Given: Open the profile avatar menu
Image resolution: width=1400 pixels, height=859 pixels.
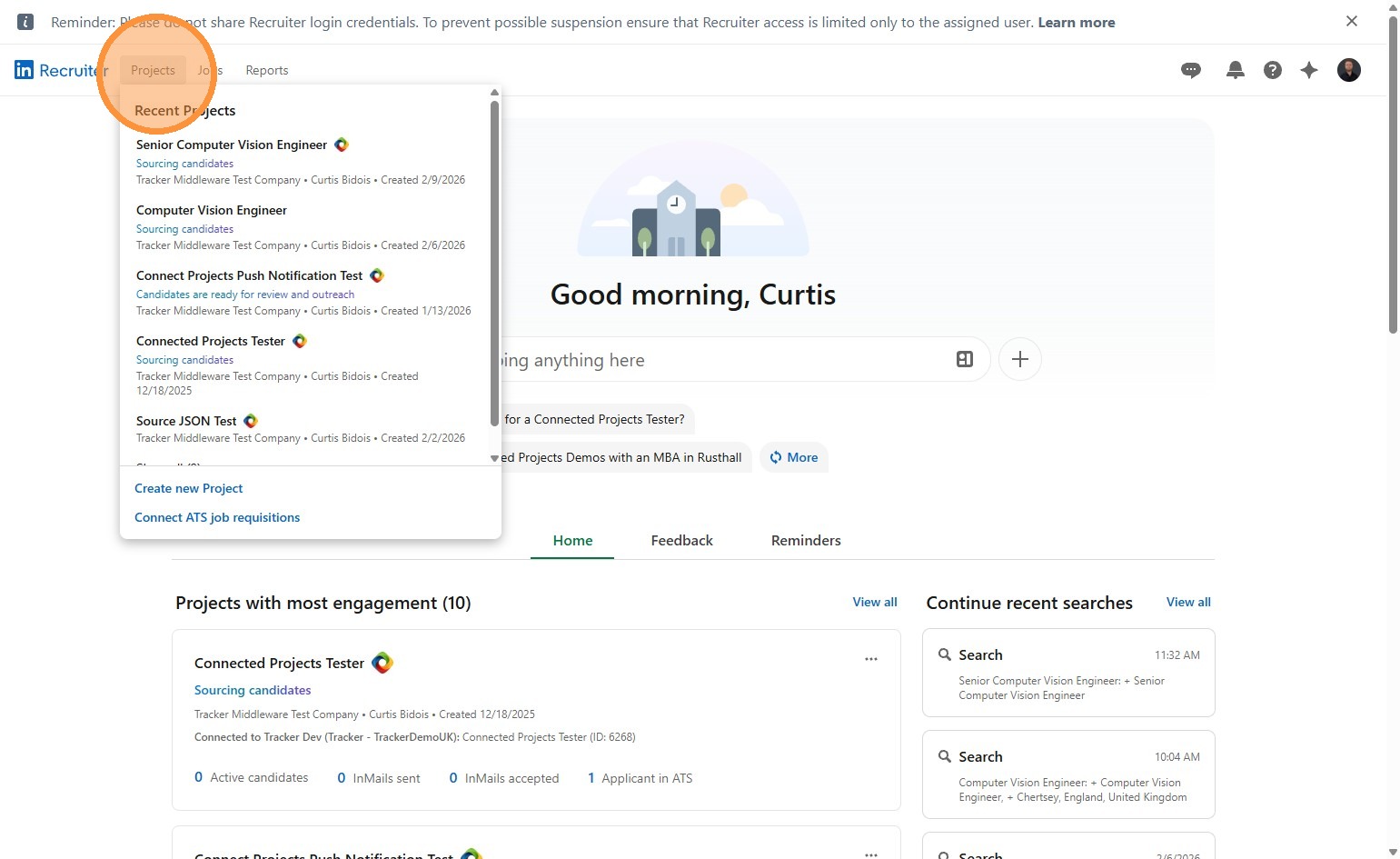Looking at the screenshot, I should tap(1348, 70).
